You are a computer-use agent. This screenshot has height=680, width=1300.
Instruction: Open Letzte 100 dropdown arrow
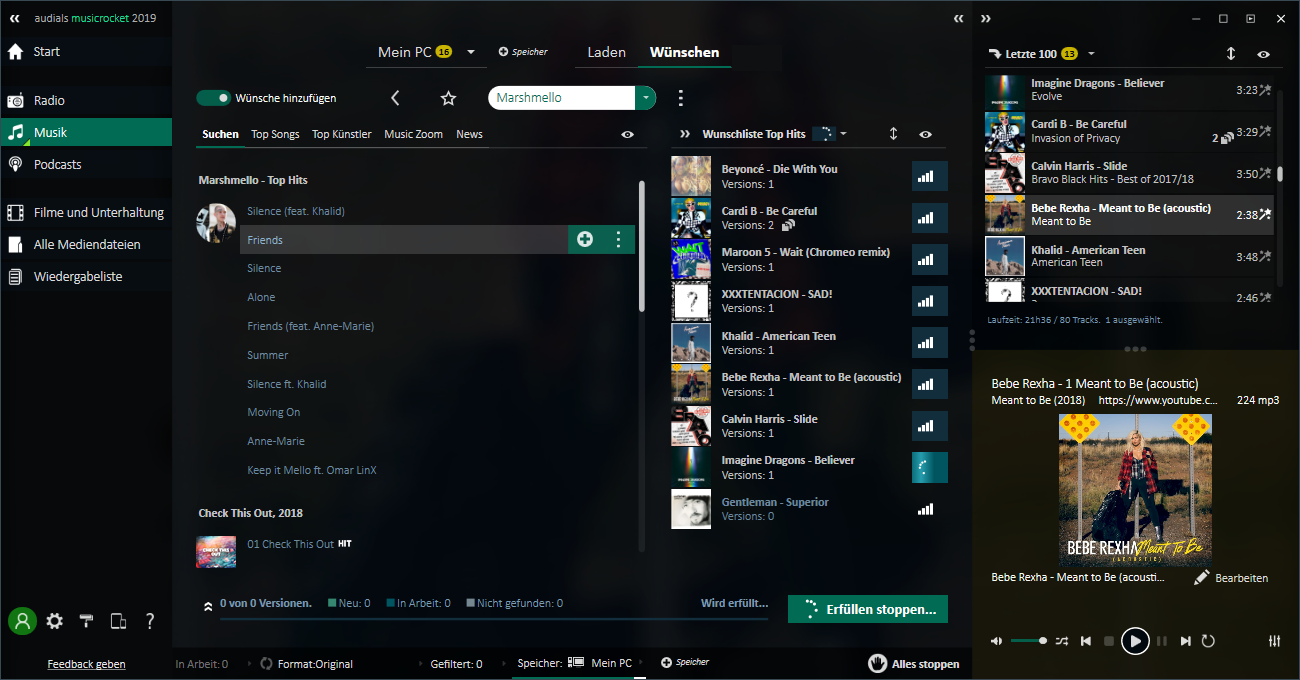1091,54
